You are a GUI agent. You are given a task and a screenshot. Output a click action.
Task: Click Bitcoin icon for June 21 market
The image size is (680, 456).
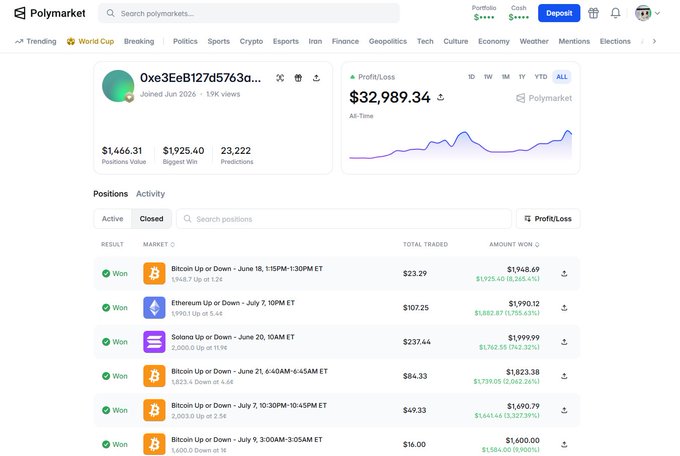tap(154, 376)
